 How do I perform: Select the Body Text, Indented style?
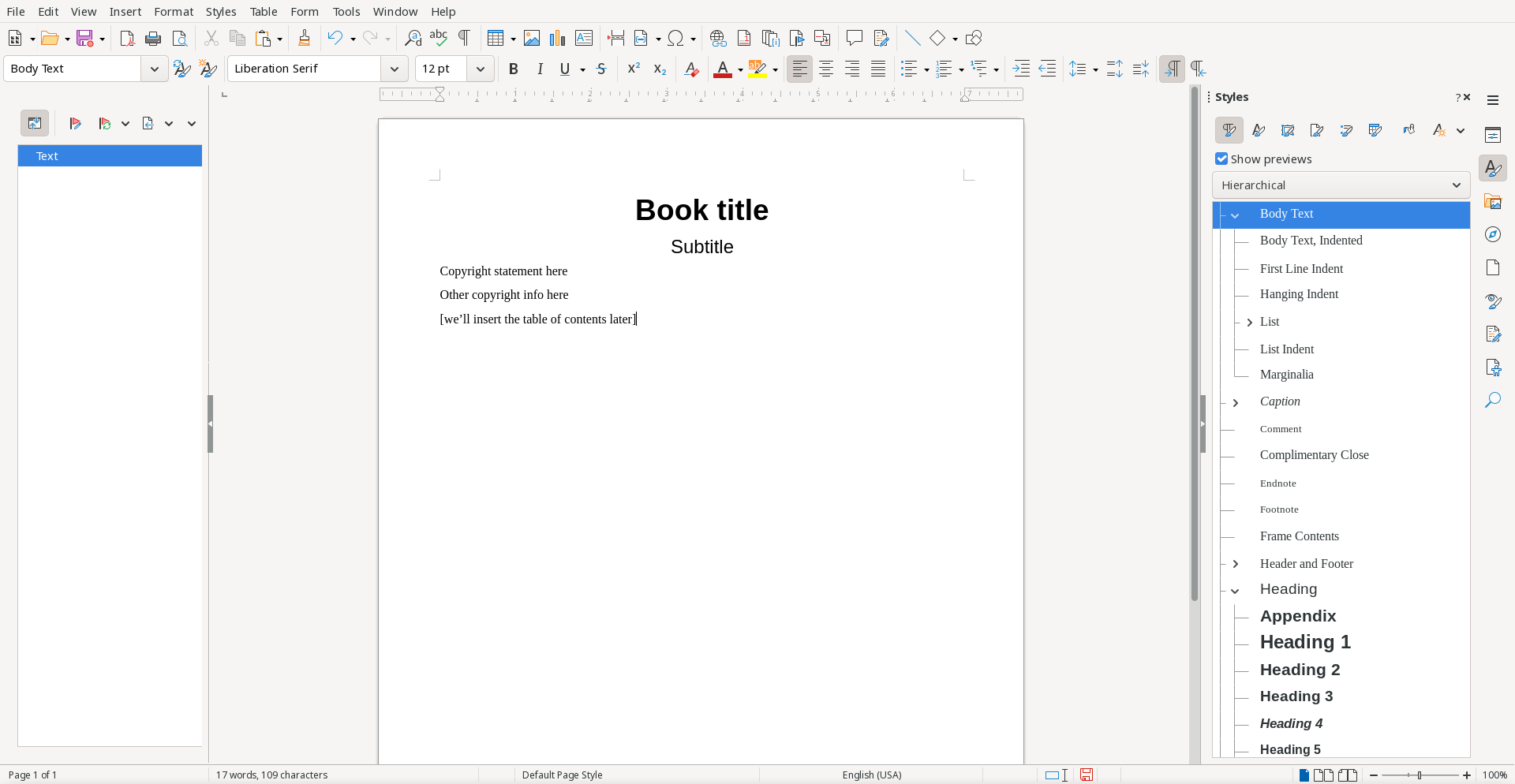pos(1311,241)
